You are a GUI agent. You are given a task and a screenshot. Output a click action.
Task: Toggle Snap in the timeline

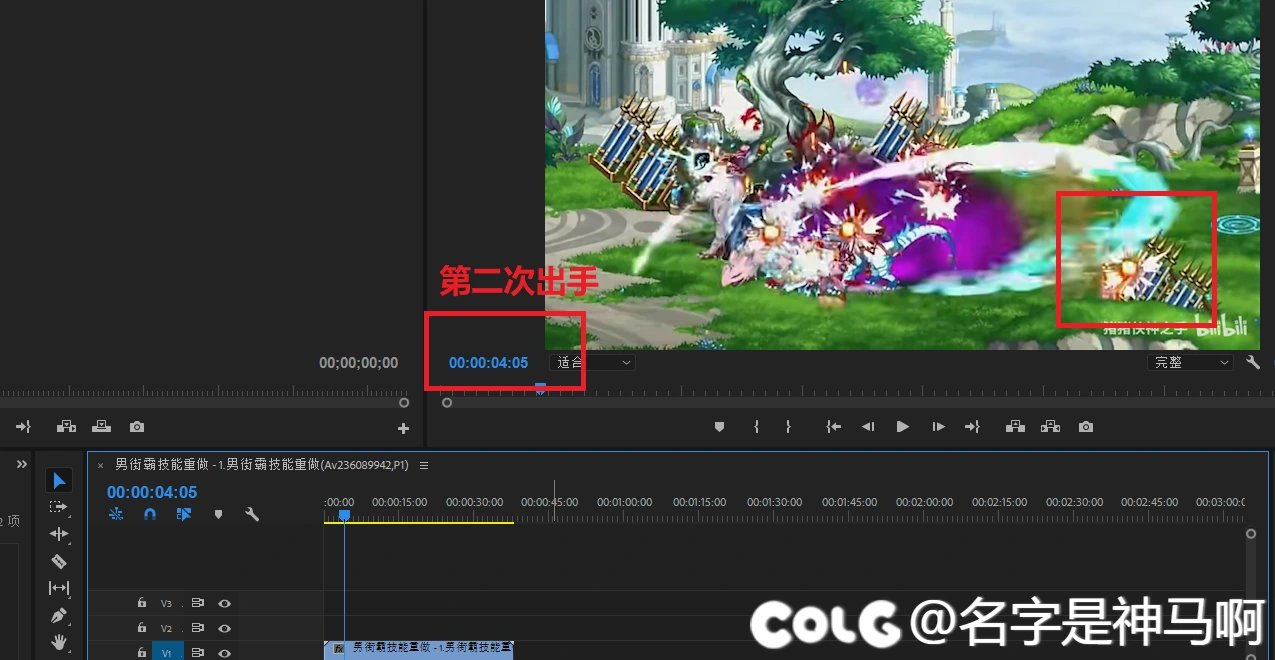[150, 514]
